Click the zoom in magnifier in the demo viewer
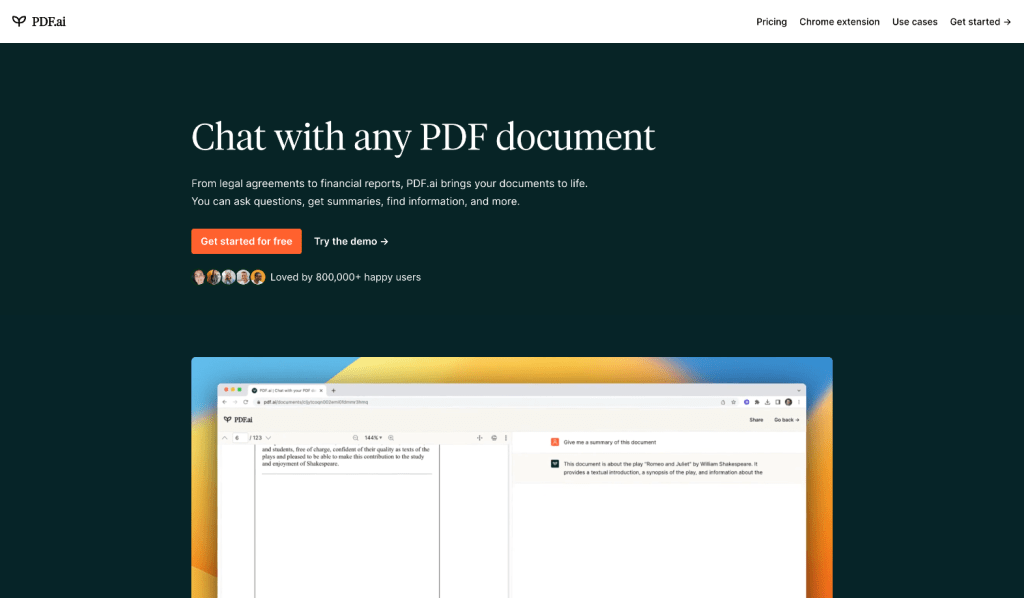The height and width of the screenshot is (598, 1024). [391, 438]
